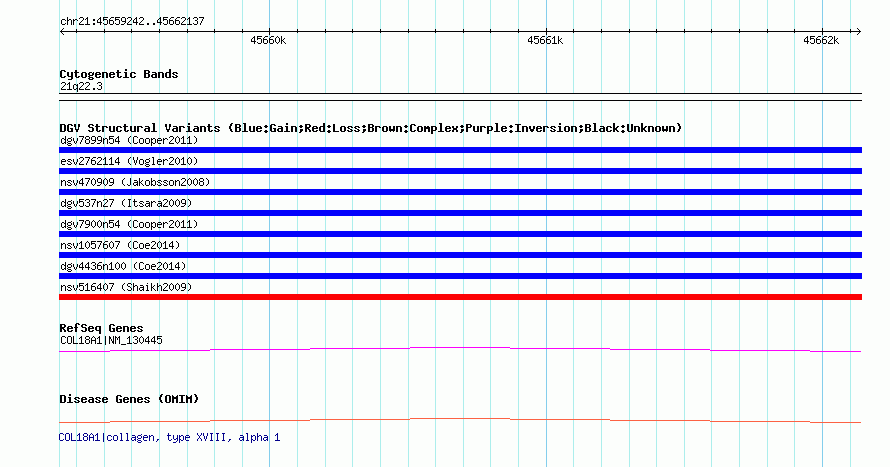
Task: Click the red loss bar under nsv516407
Action: 460,297
